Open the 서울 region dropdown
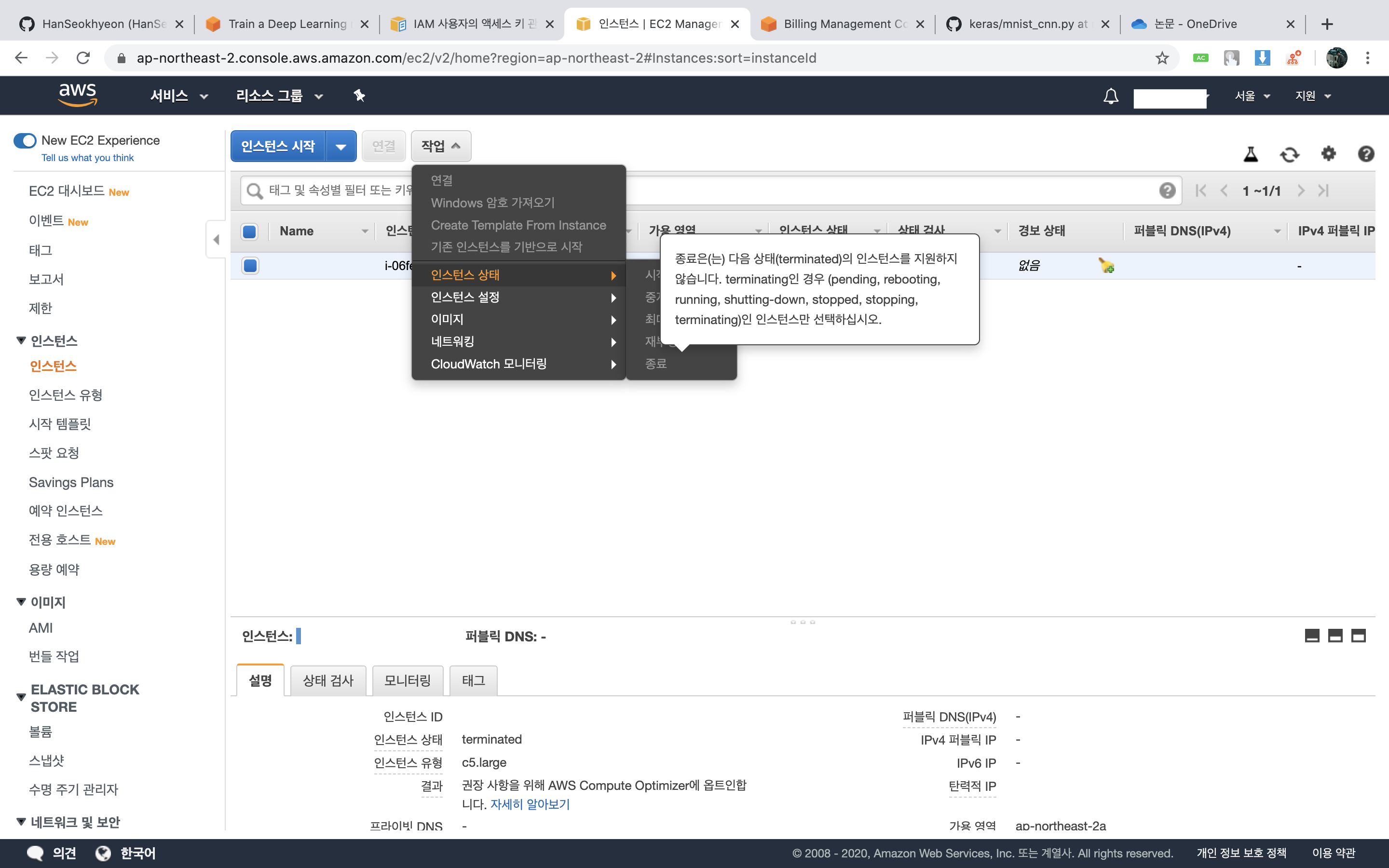Image resolution: width=1389 pixels, height=868 pixels. coord(1252,96)
